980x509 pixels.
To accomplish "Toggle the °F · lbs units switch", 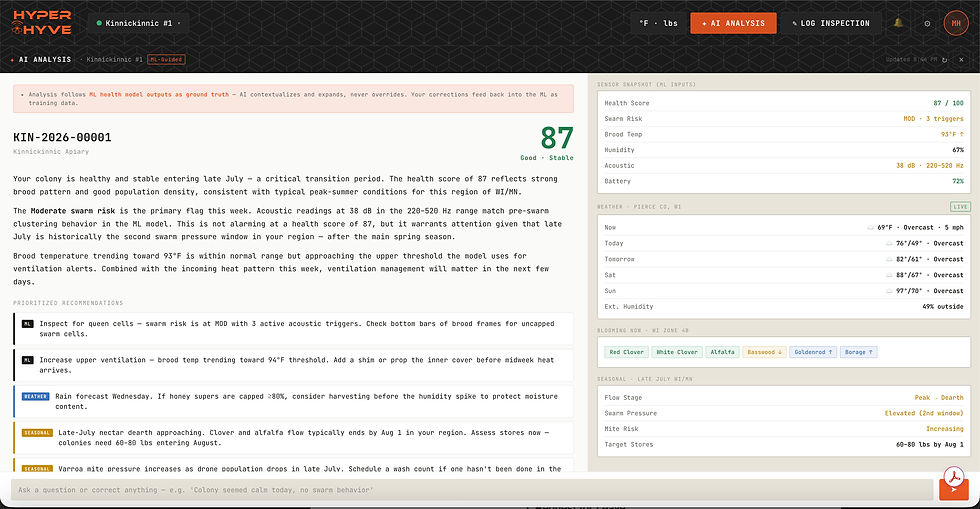I will click(x=658, y=23).
